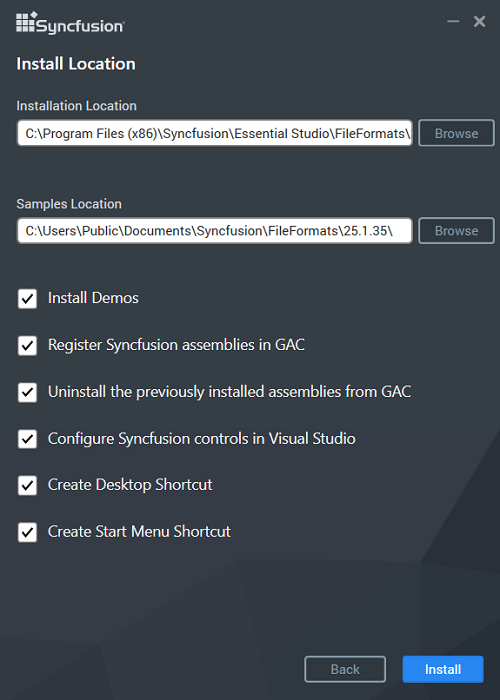Click the Syncfusion logo in the header
This screenshot has height=700, width=500.
(x=70, y=23)
